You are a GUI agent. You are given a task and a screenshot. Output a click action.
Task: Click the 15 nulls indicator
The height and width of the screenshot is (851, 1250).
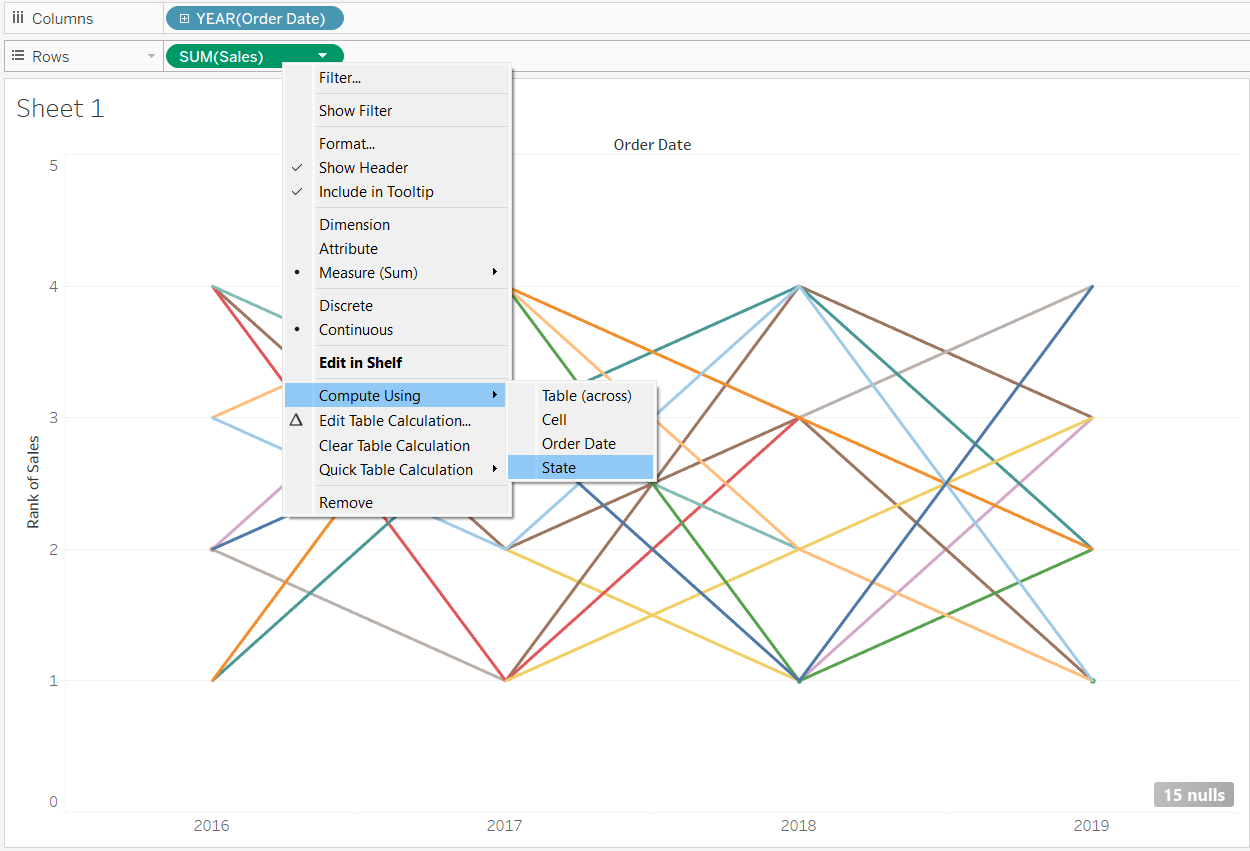pyautogui.click(x=1193, y=795)
